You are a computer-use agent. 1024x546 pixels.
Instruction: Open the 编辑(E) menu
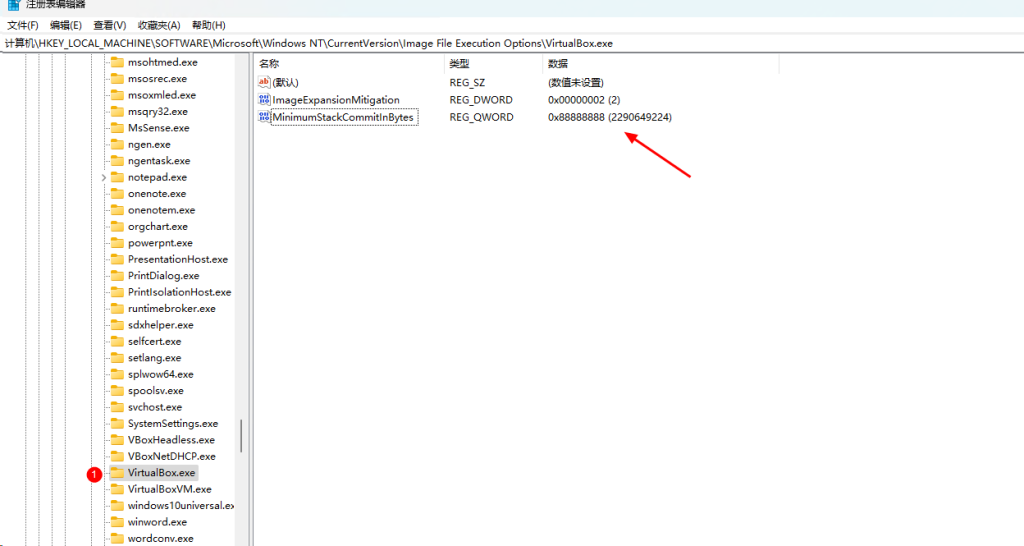coord(66,25)
